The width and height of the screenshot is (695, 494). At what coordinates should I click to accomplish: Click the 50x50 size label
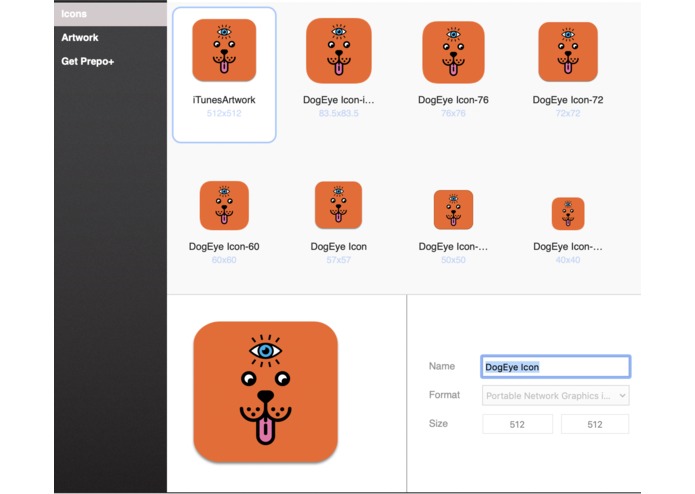(x=453, y=260)
